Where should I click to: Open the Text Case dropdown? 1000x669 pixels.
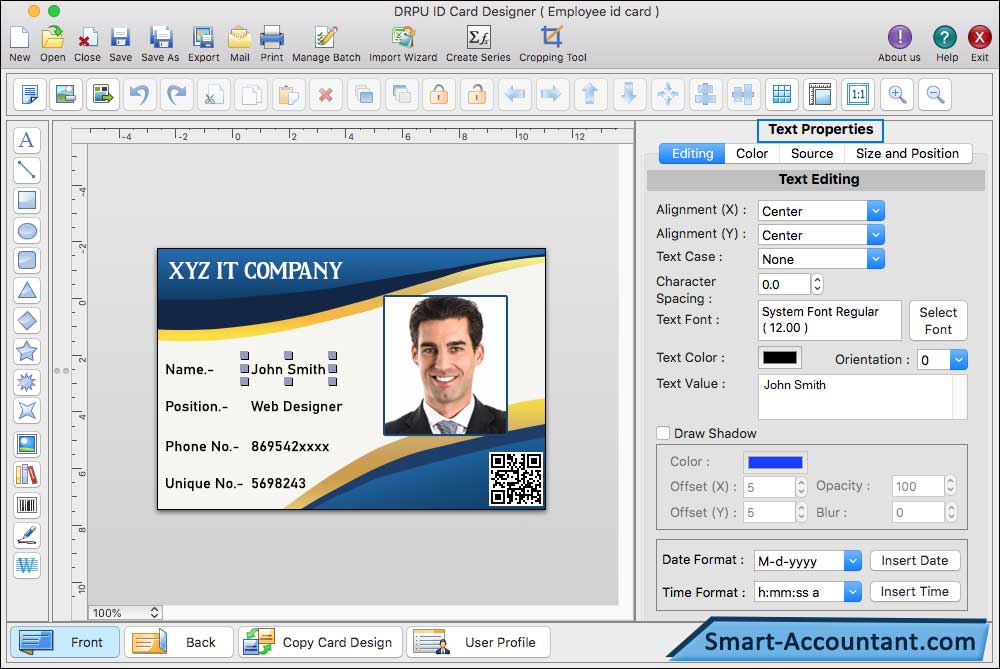(x=876, y=259)
